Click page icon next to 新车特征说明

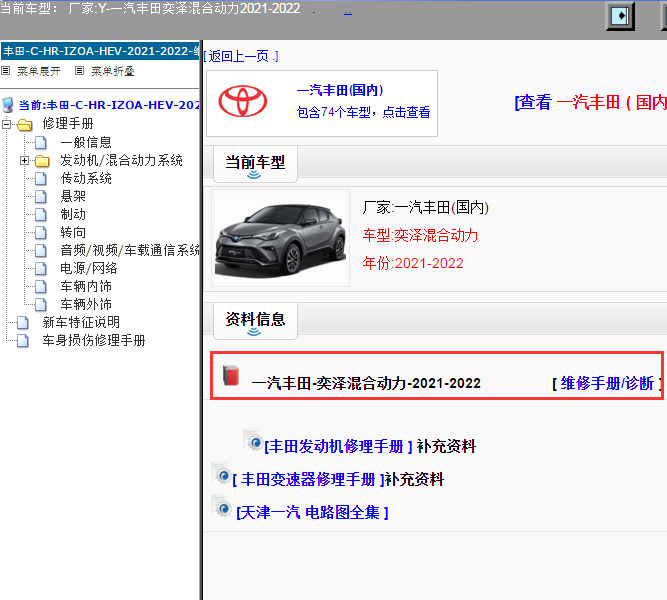click(x=23, y=323)
